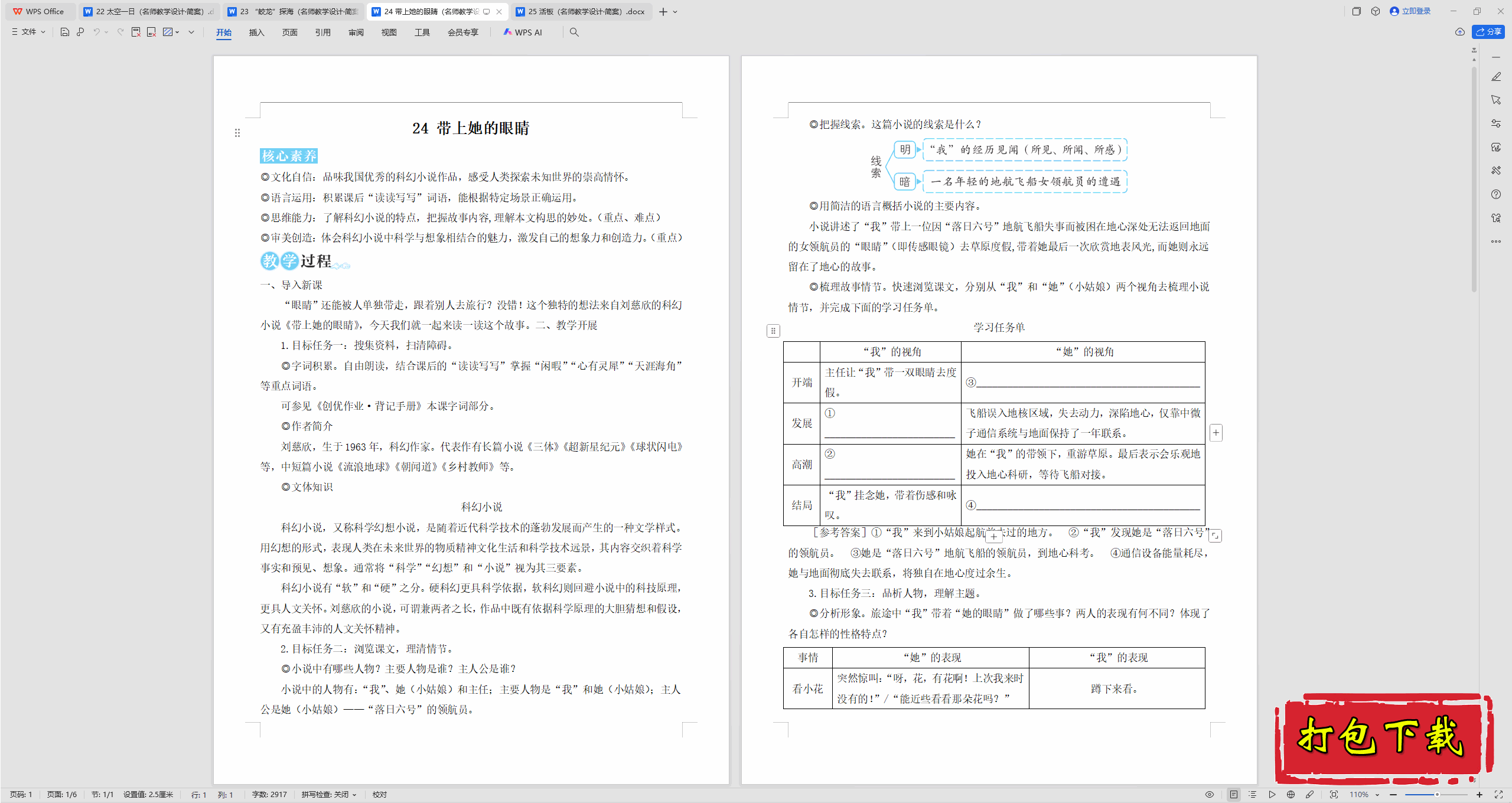Enter fullscreen with the expand arrows icon
The width and height of the screenshot is (1512, 803).
click(1498, 795)
